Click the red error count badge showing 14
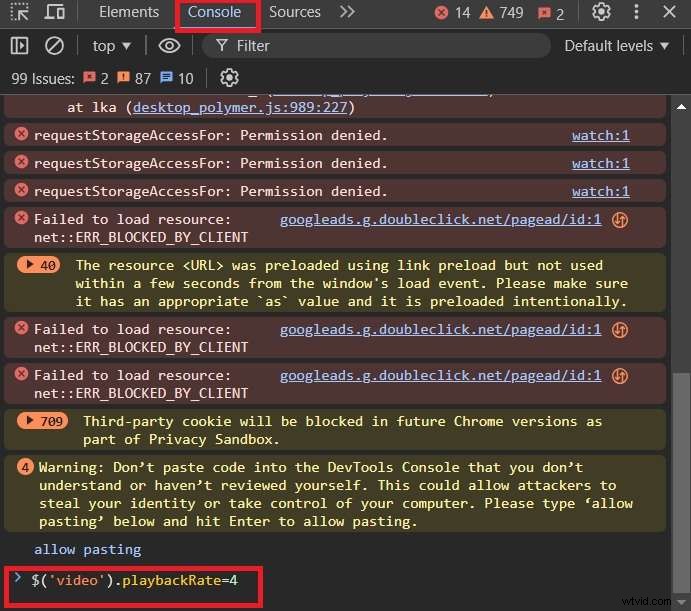Viewport: 691px width, 611px height. tap(452, 13)
